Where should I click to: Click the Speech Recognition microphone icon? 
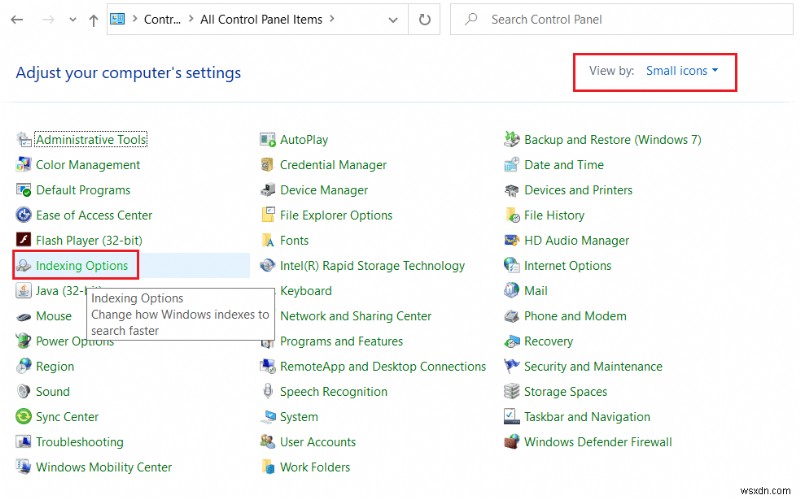268,392
